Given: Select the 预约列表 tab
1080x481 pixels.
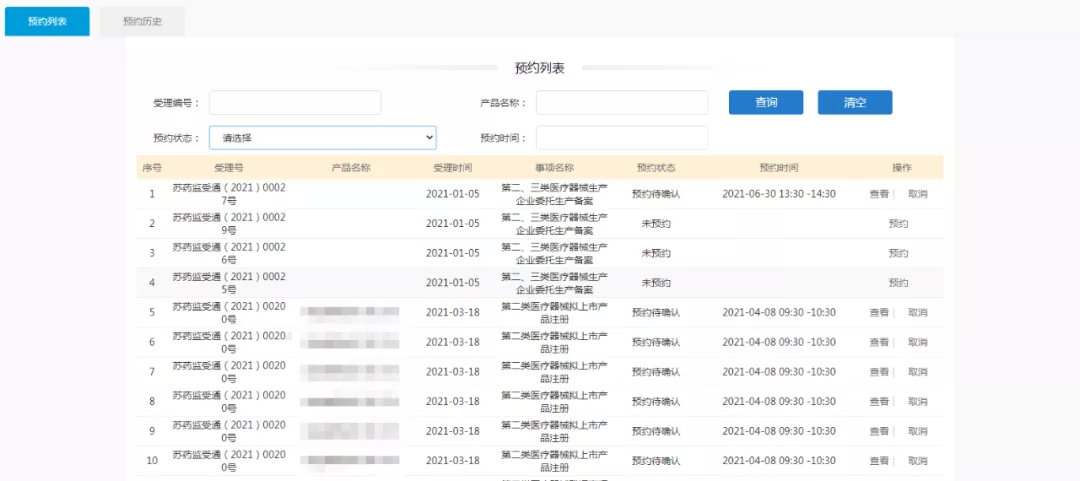Looking at the screenshot, I should (47, 22).
